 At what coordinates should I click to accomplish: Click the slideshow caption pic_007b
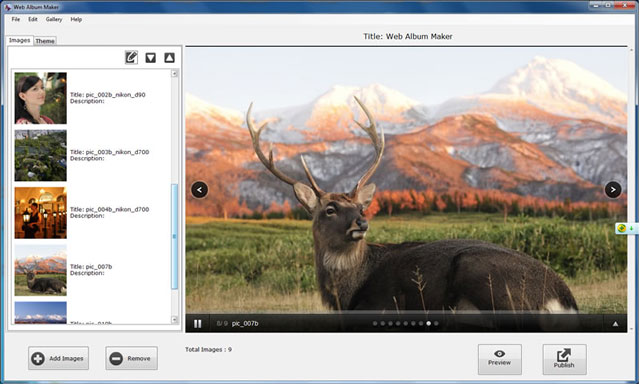coord(245,324)
